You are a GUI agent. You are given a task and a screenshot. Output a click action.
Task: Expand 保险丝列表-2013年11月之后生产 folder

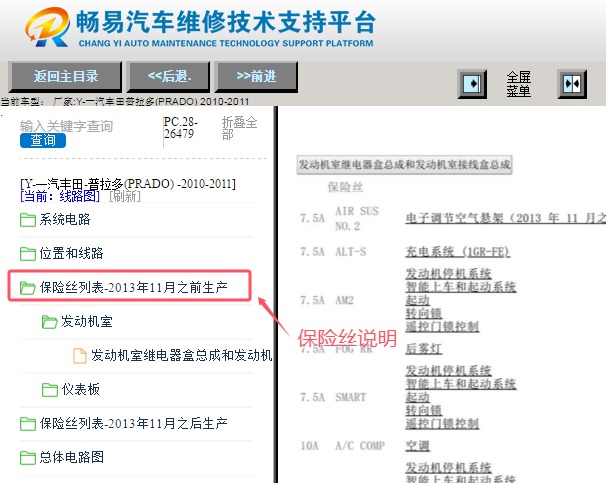coord(134,423)
